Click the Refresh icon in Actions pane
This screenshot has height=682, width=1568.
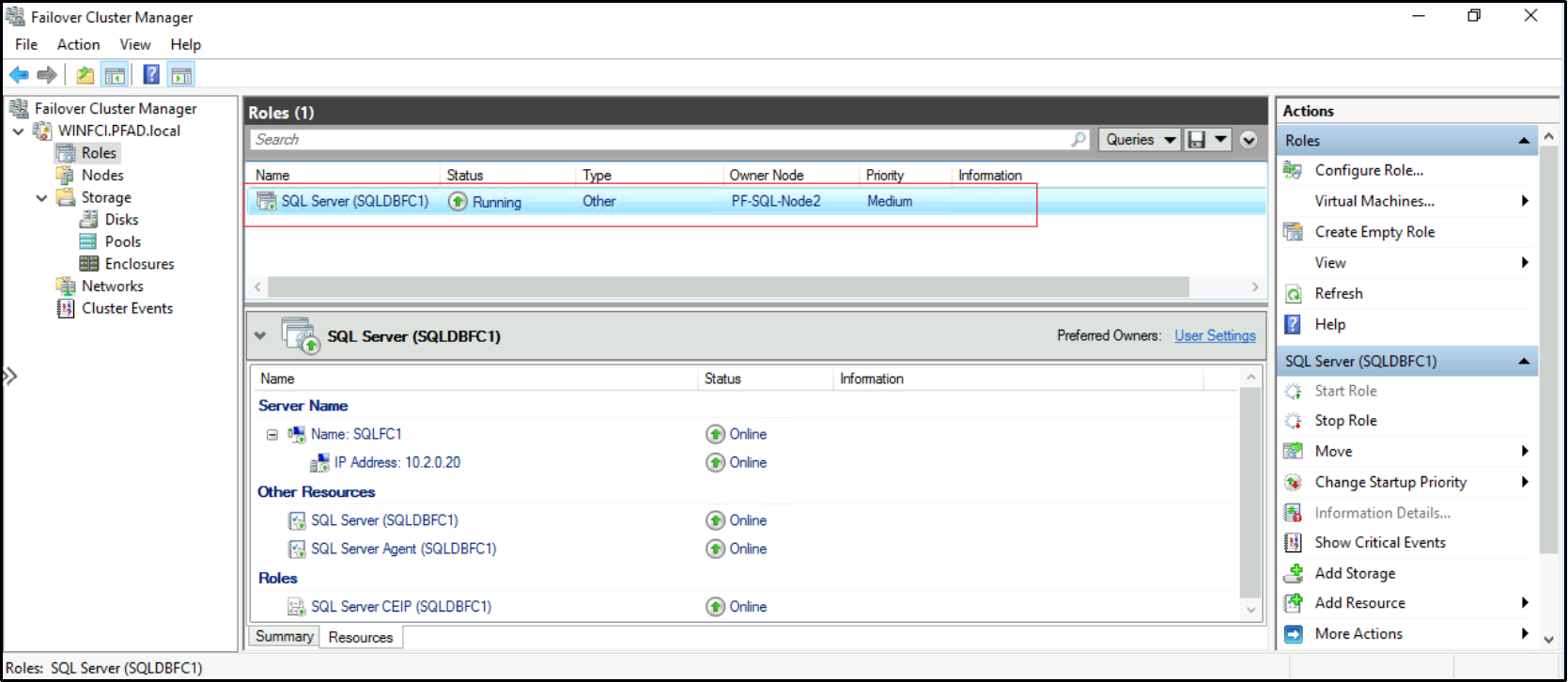click(x=1294, y=294)
